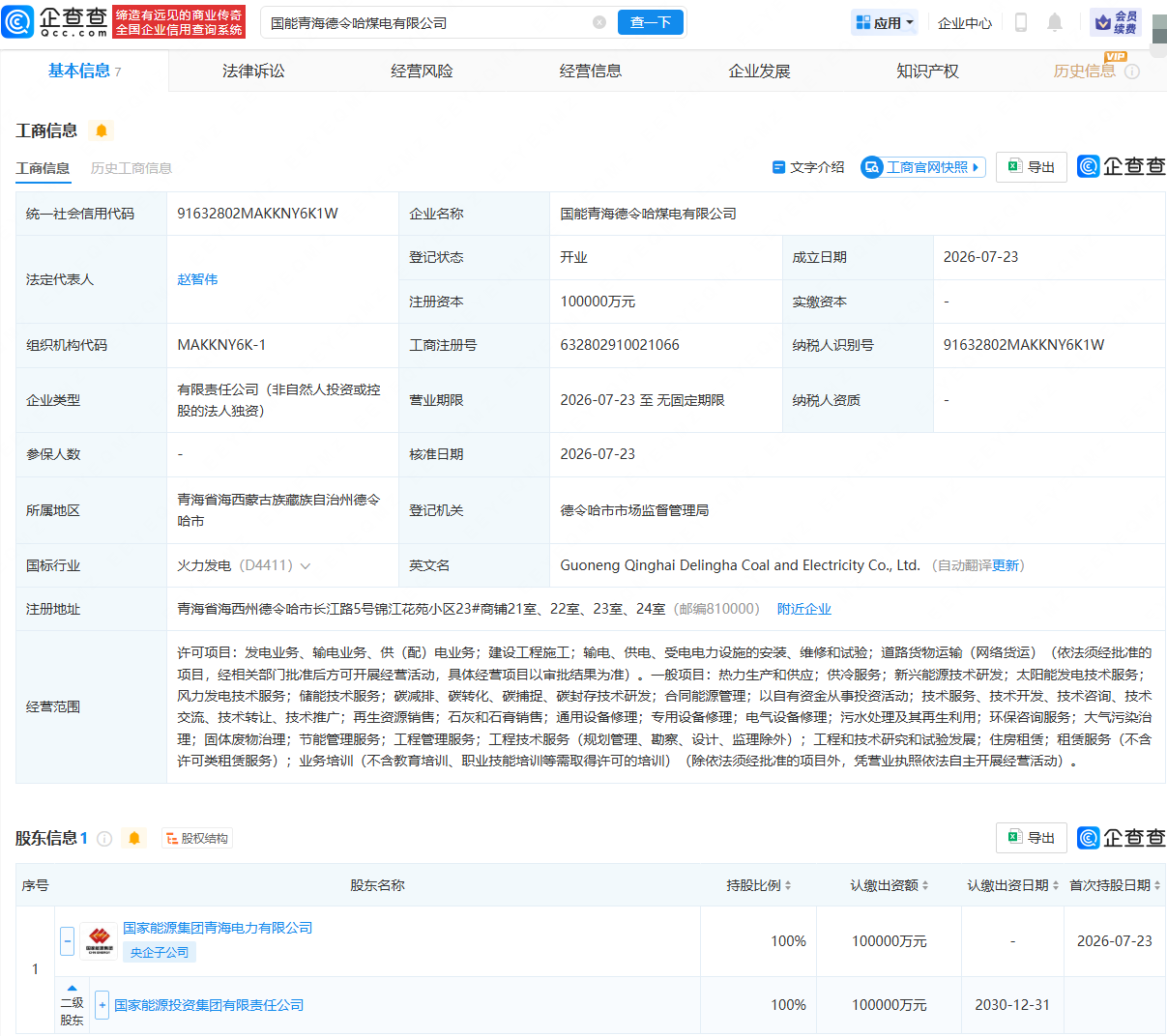The width and height of the screenshot is (1167, 1036).
Task: Open the notifications bell in the header
Action: click(1055, 22)
